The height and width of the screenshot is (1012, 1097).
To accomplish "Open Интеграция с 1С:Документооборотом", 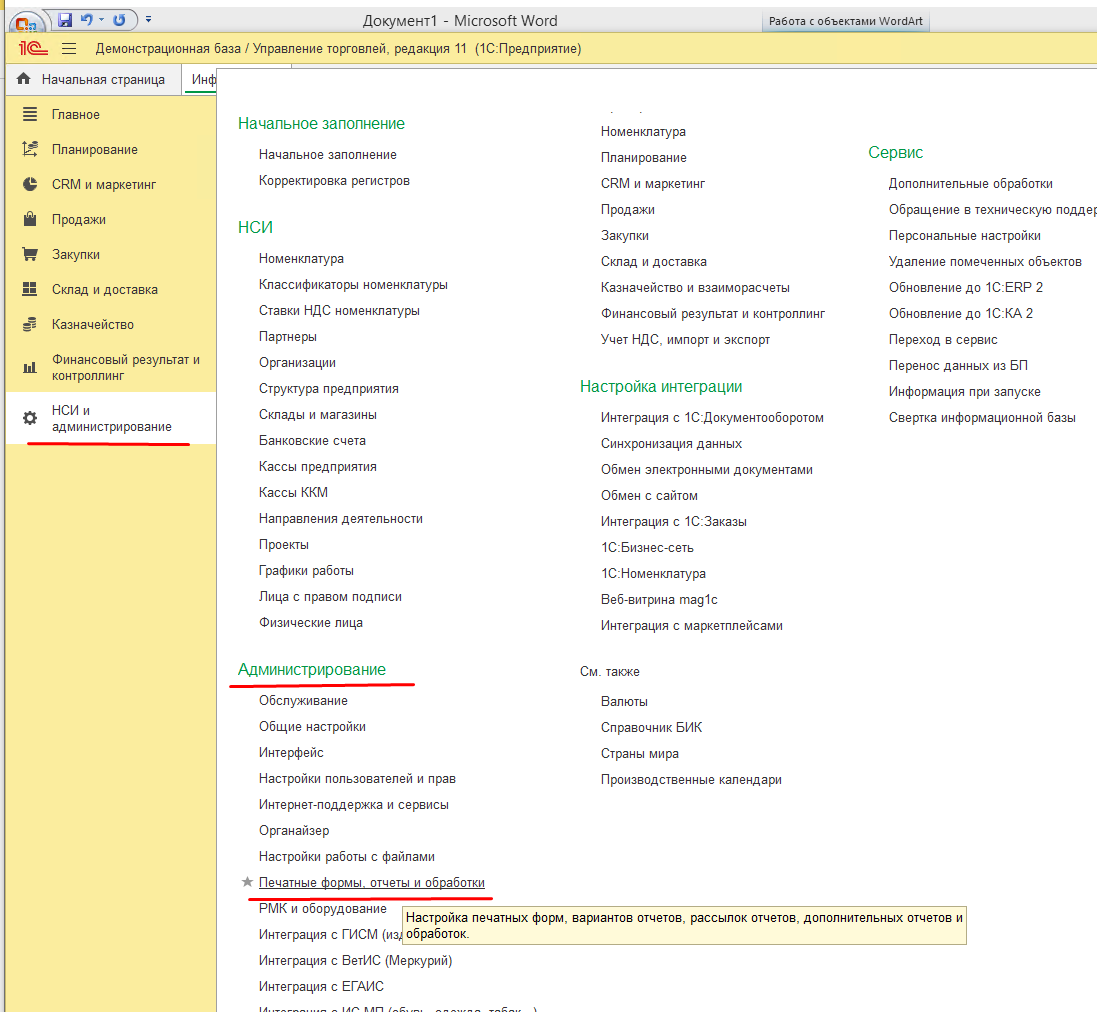I will tap(712, 418).
